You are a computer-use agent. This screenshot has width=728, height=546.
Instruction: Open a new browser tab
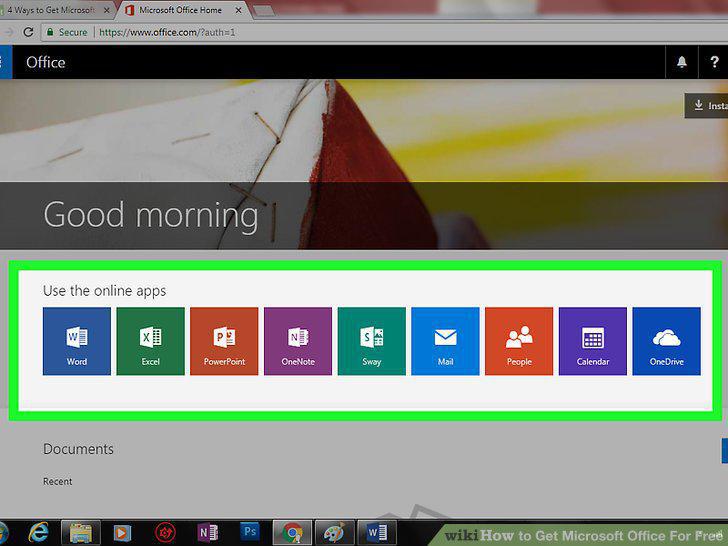(264, 11)
